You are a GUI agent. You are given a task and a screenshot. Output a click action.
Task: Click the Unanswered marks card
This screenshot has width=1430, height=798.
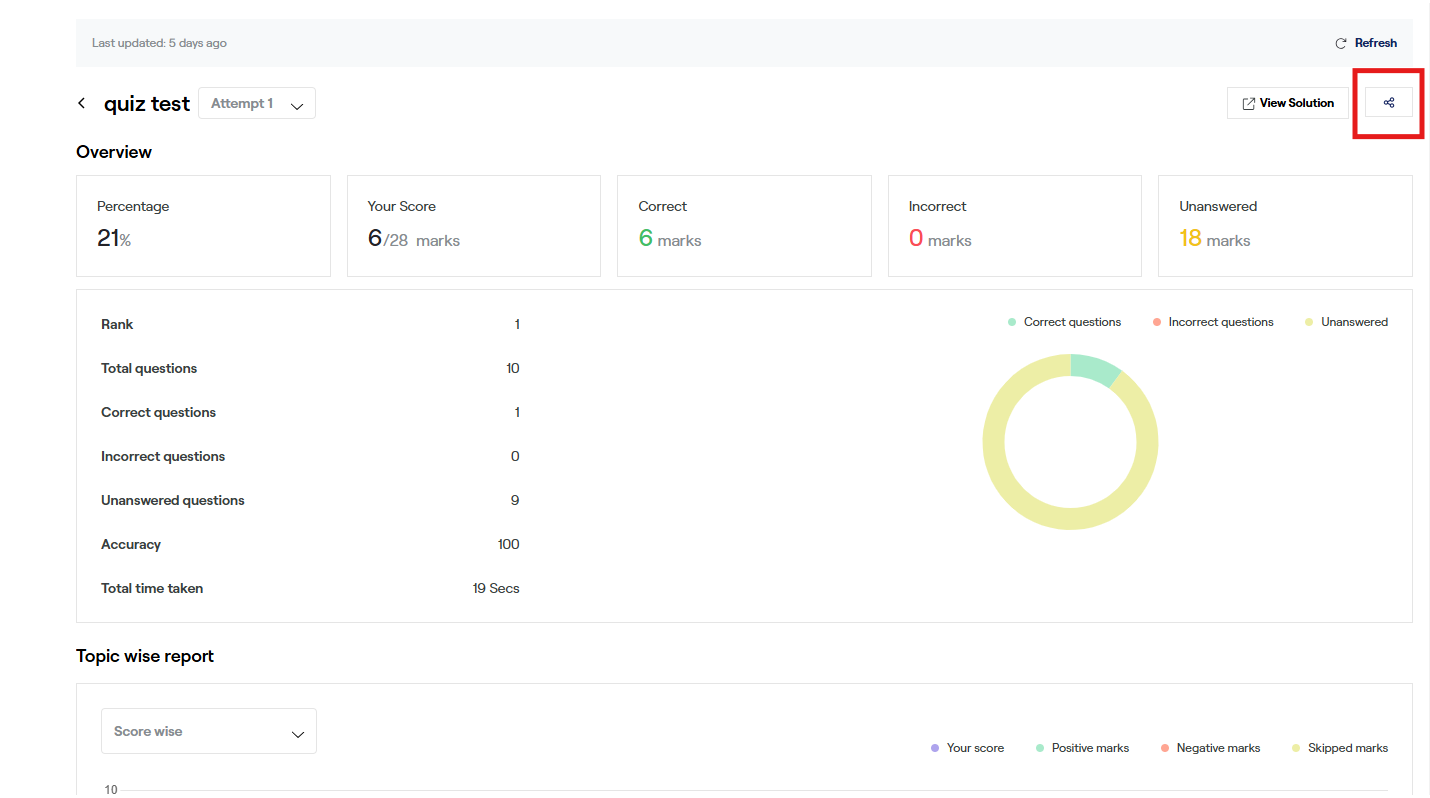[1284, 226]
